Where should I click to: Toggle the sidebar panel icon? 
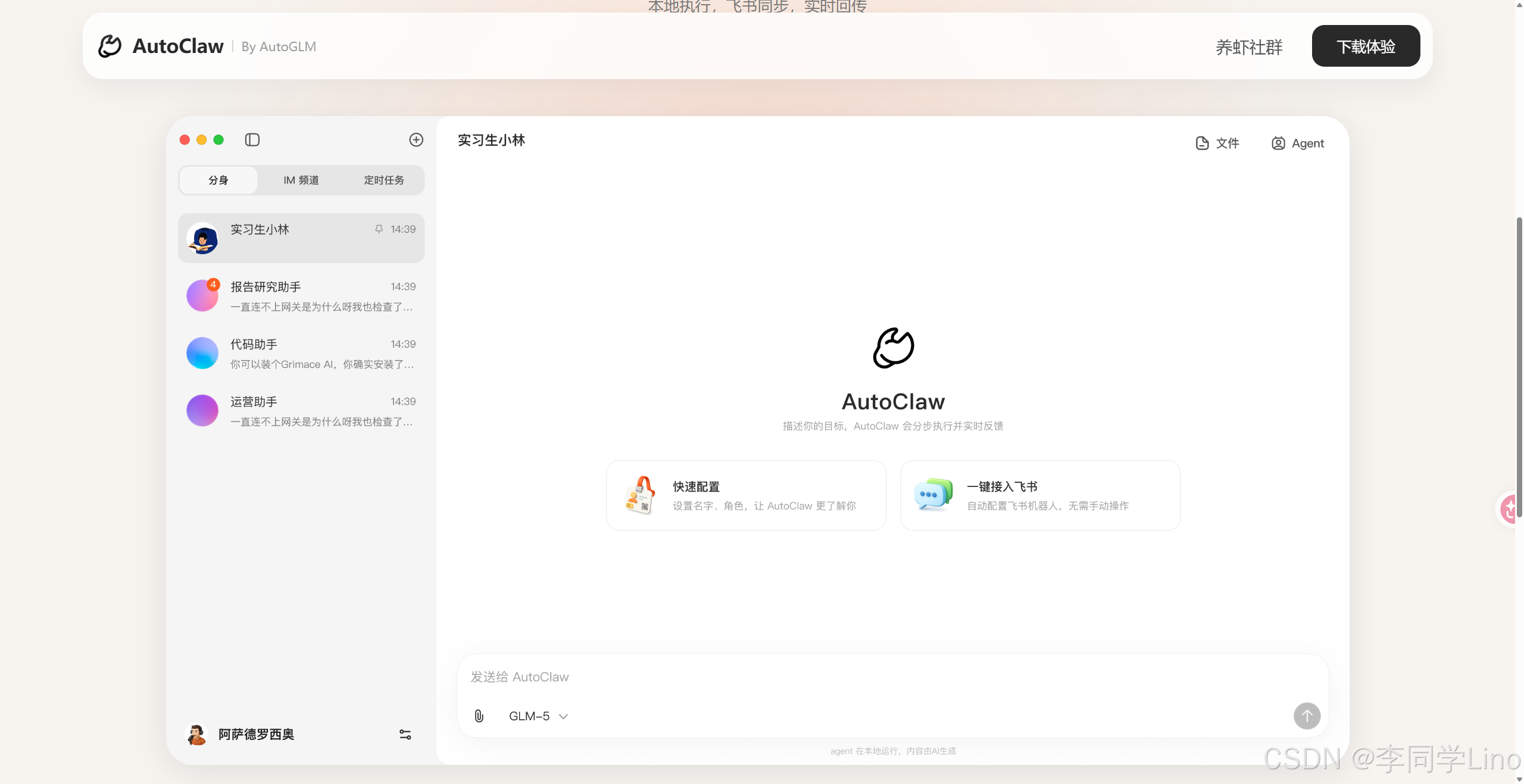click(x=252, y=140)
